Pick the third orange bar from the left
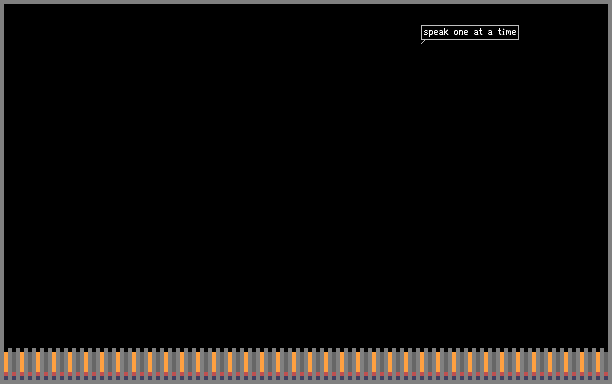Image resolution: width=612 pixels, height=384 pixels. pyautogui.click(x=38, y=362)
